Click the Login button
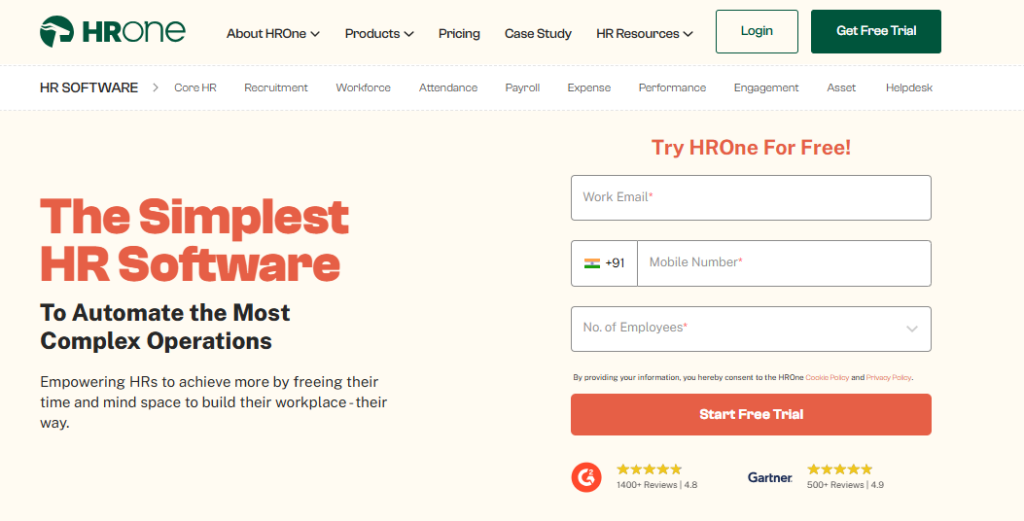Screen dimensions: 1024x521 pyautogui.click(x=757, y=31)
